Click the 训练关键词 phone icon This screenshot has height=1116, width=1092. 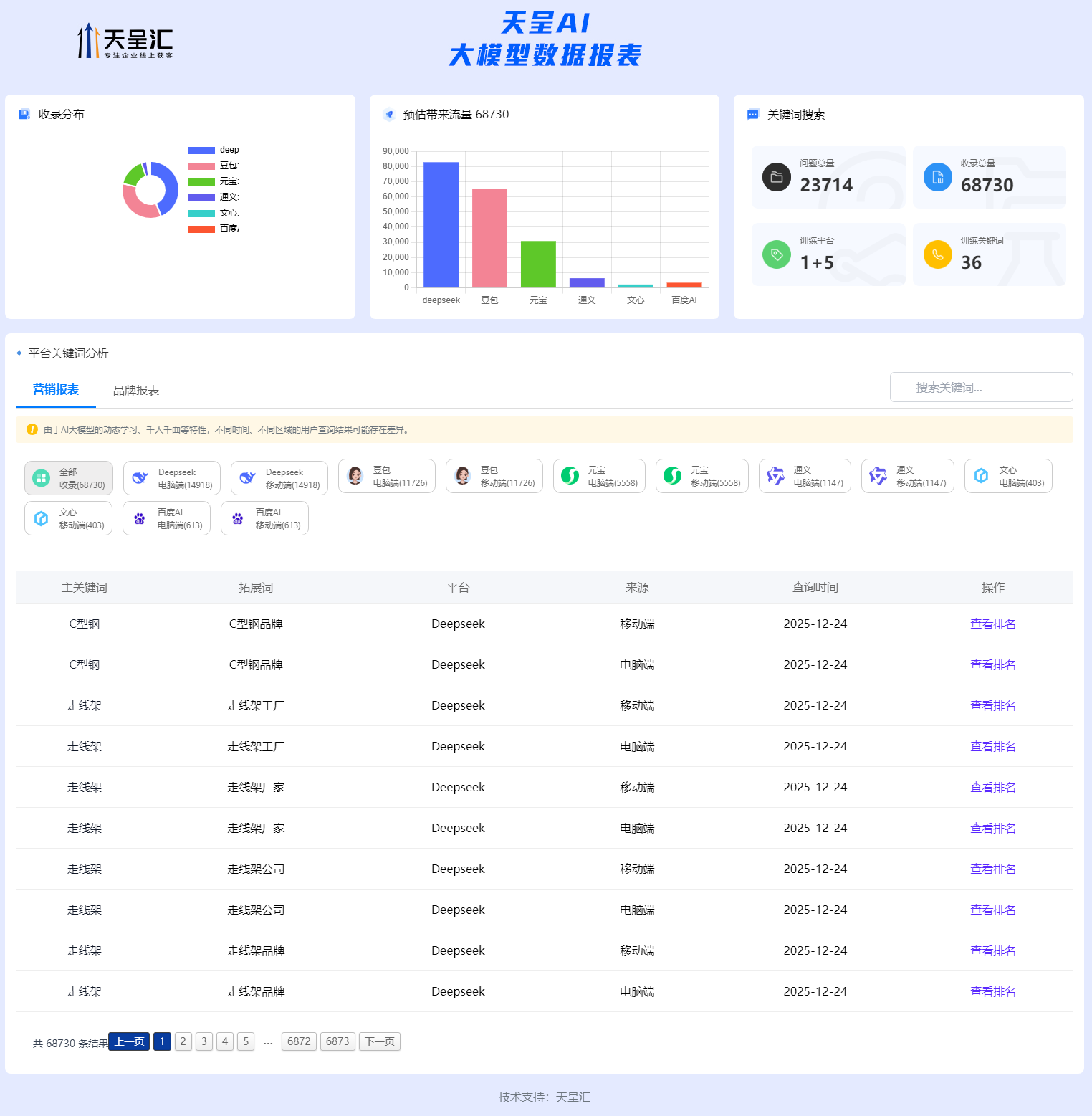coord(937,254)
